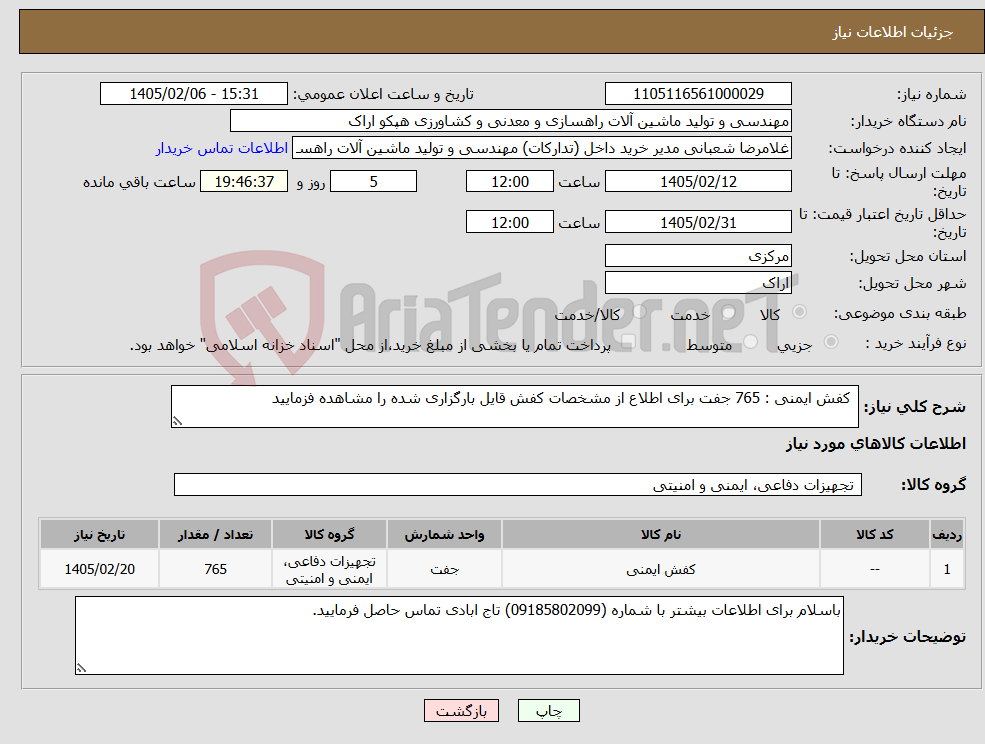Click the need date cell 1405/02/20
This screenshot has width=985, height=744.
(99, 569)
